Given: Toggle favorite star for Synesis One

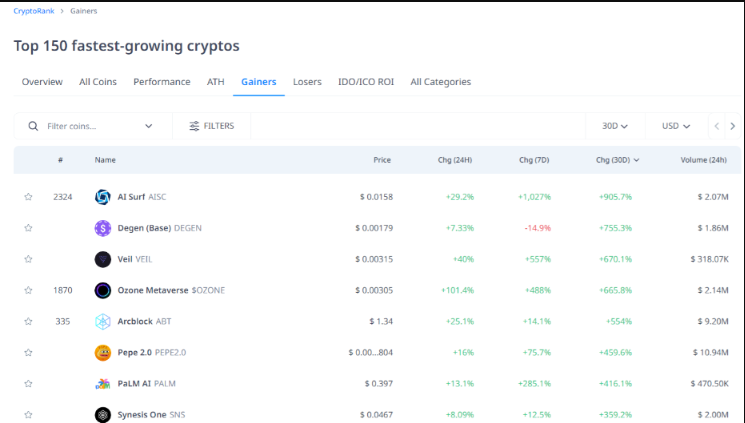Looking at the screenshot, I should tap(29, 415).
